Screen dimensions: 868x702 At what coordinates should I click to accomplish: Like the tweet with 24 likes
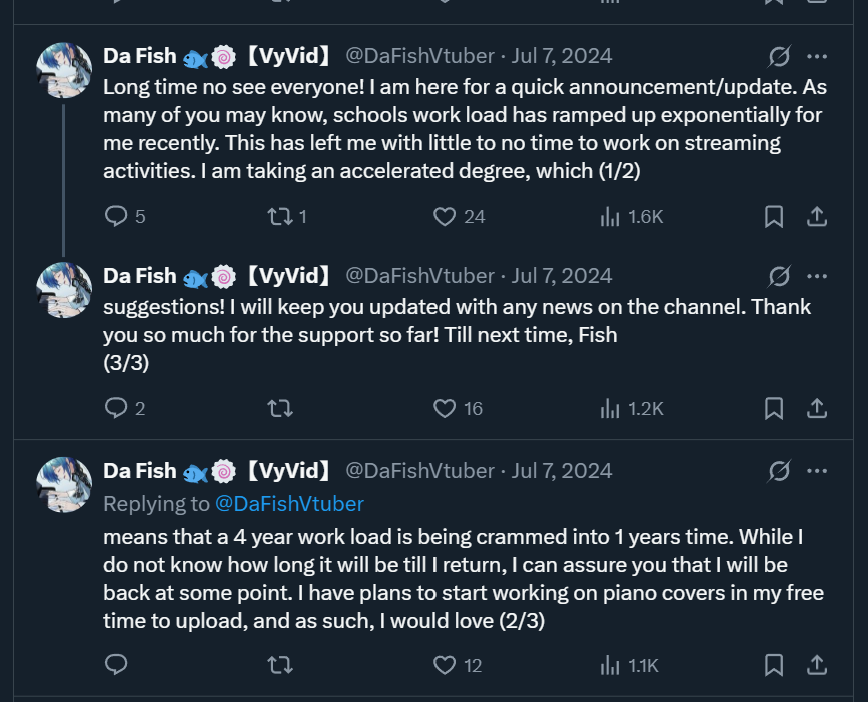(445, 216)
